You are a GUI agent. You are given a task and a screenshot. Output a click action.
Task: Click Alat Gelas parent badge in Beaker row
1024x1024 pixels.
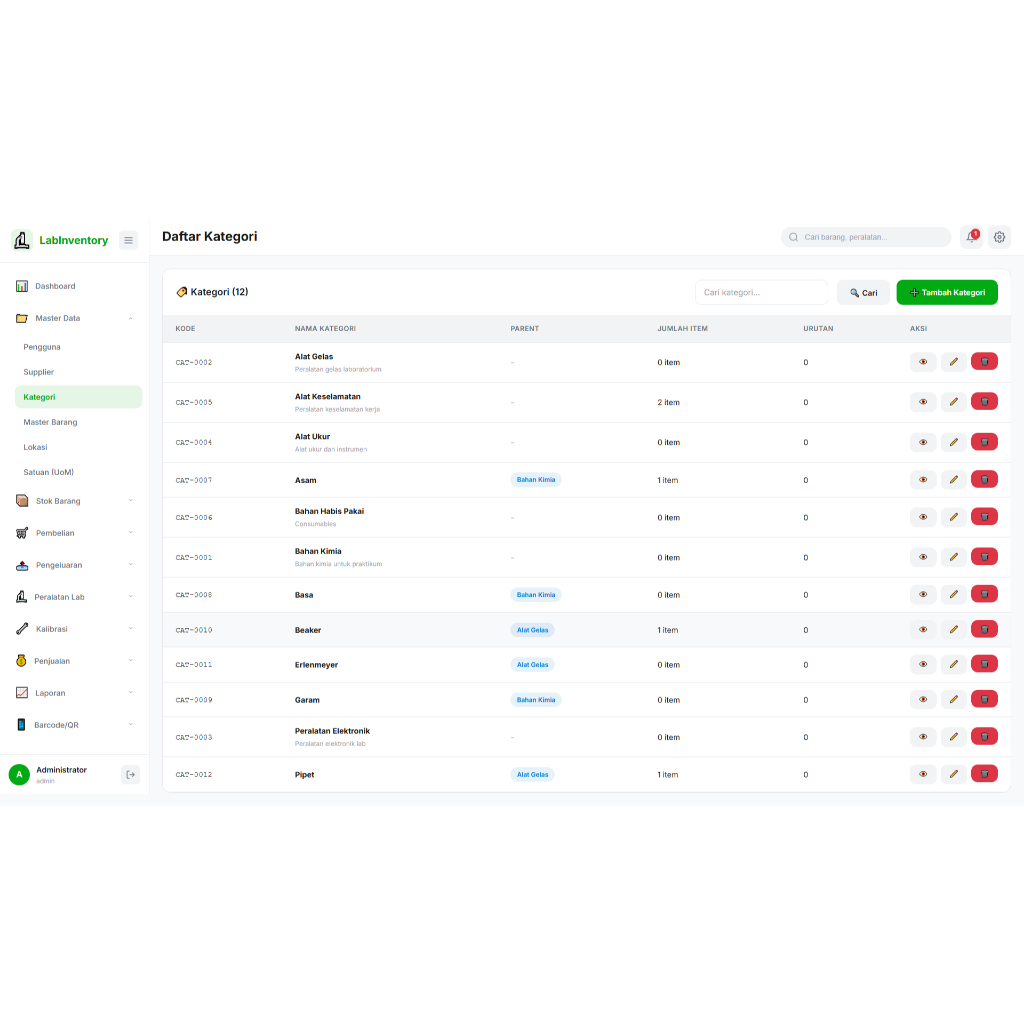tap(532, 630)
